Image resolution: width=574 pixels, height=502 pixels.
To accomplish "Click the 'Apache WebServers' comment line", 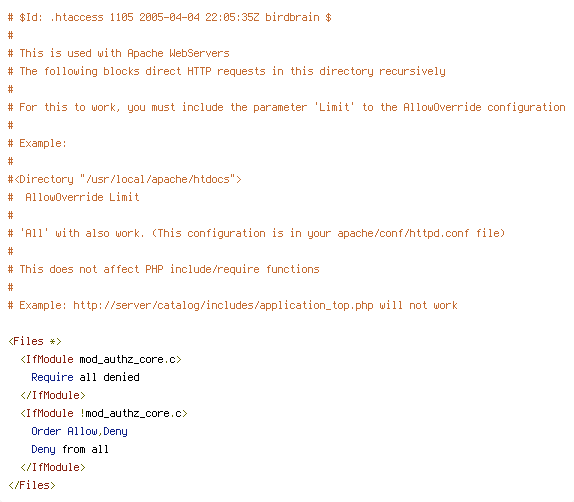I will click(119, 53).
